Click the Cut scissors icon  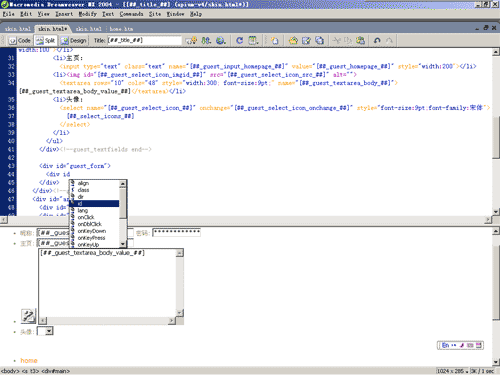point(337,41)
